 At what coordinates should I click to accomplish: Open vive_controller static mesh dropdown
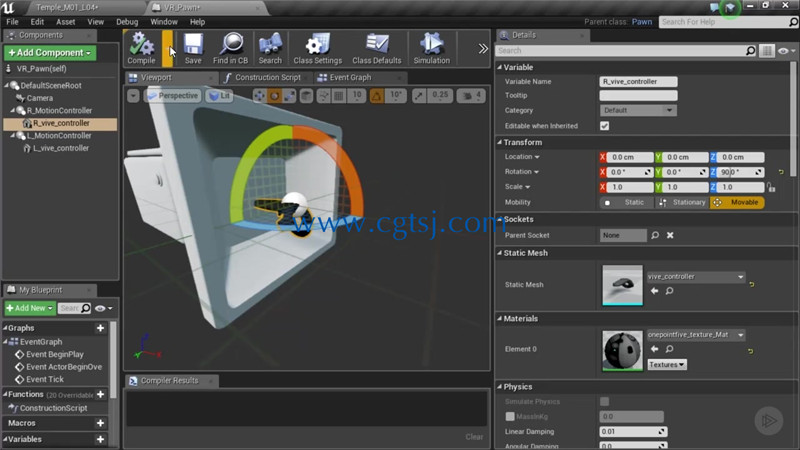(696, 277)
